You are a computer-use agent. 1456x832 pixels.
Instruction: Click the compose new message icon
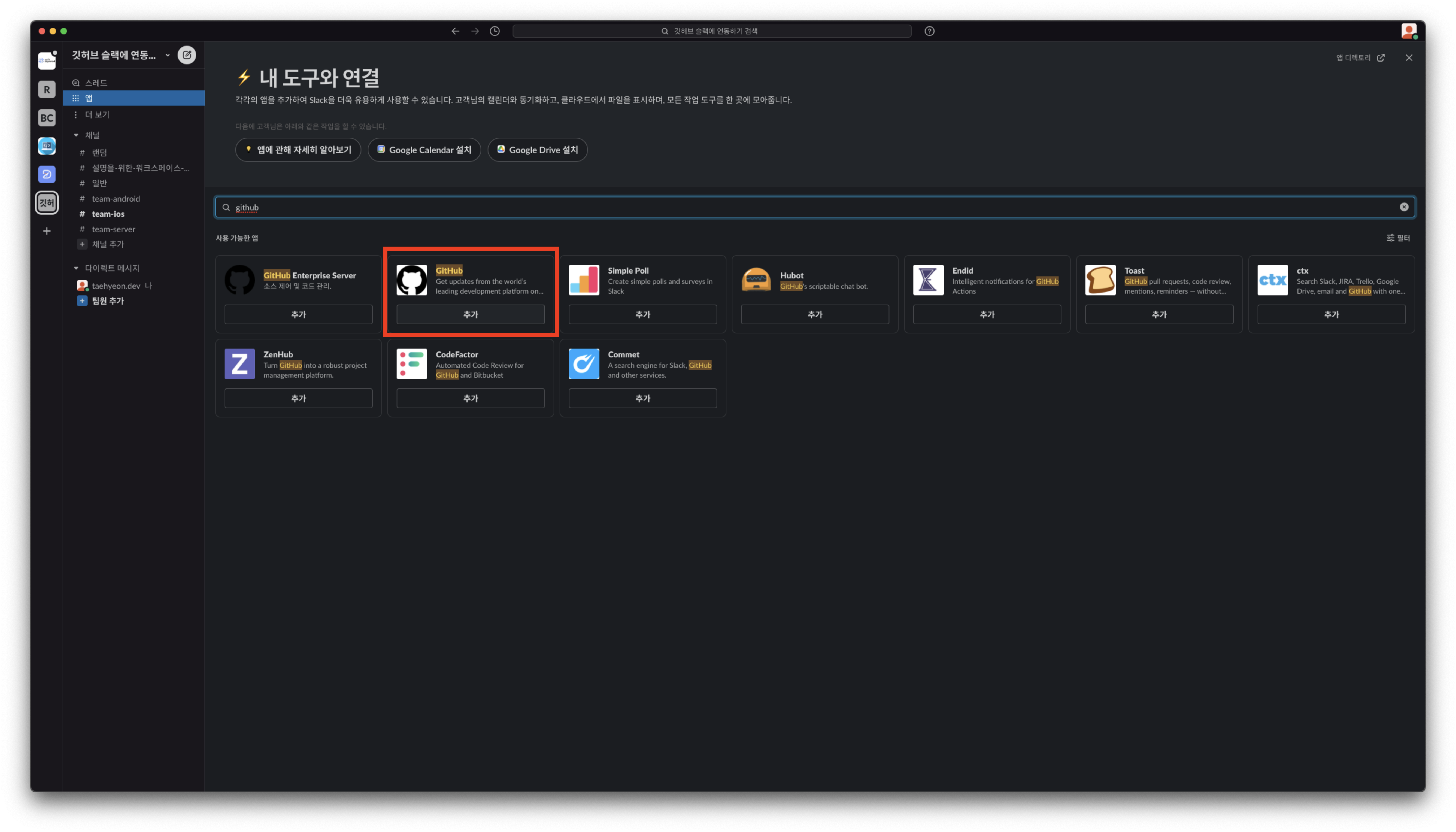[187, 55]
